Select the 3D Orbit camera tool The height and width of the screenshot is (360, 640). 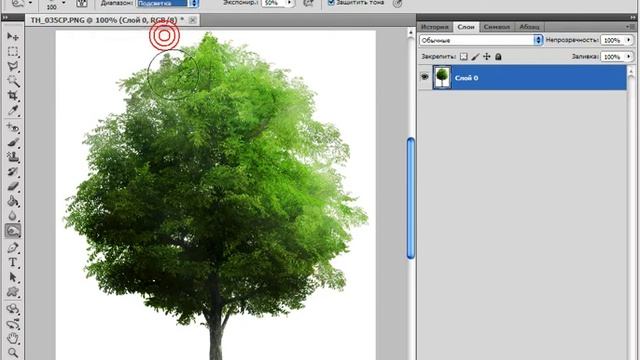point(13,324)
